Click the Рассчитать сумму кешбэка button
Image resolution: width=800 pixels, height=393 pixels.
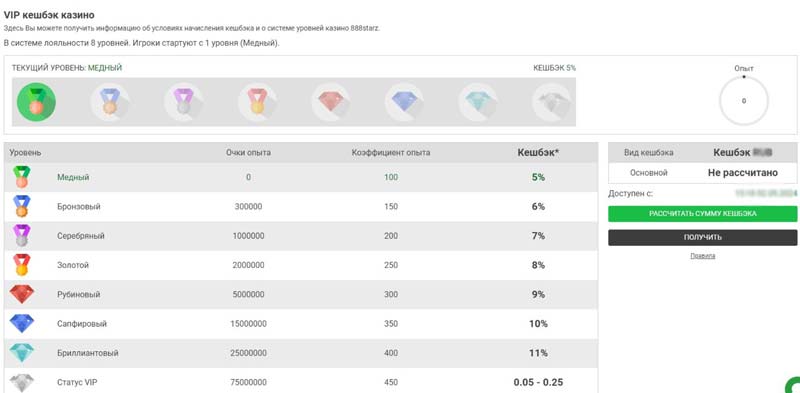pos(703,214)
